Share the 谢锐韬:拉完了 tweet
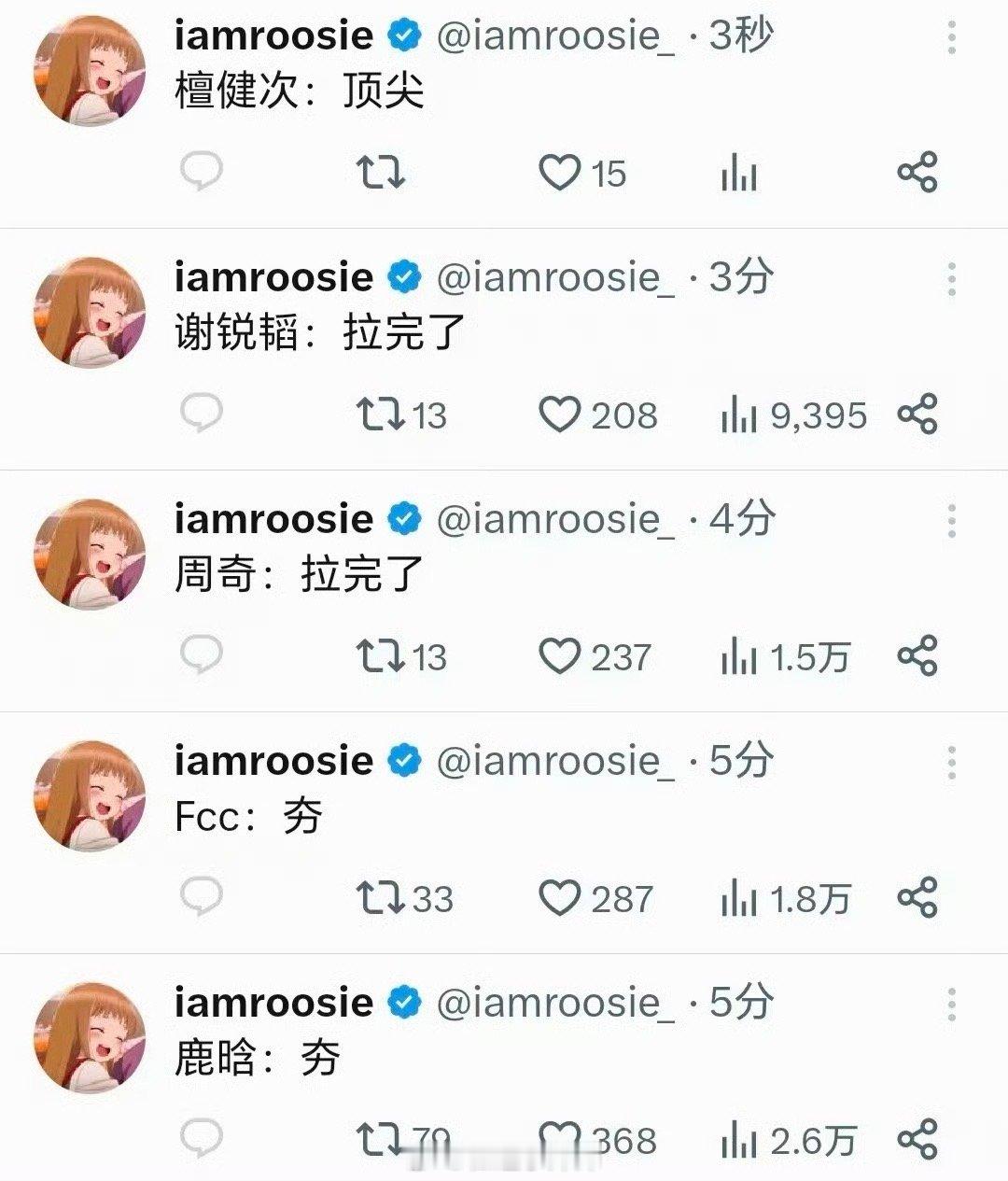Screen dimensions: 1008x1181 (917, 415)
